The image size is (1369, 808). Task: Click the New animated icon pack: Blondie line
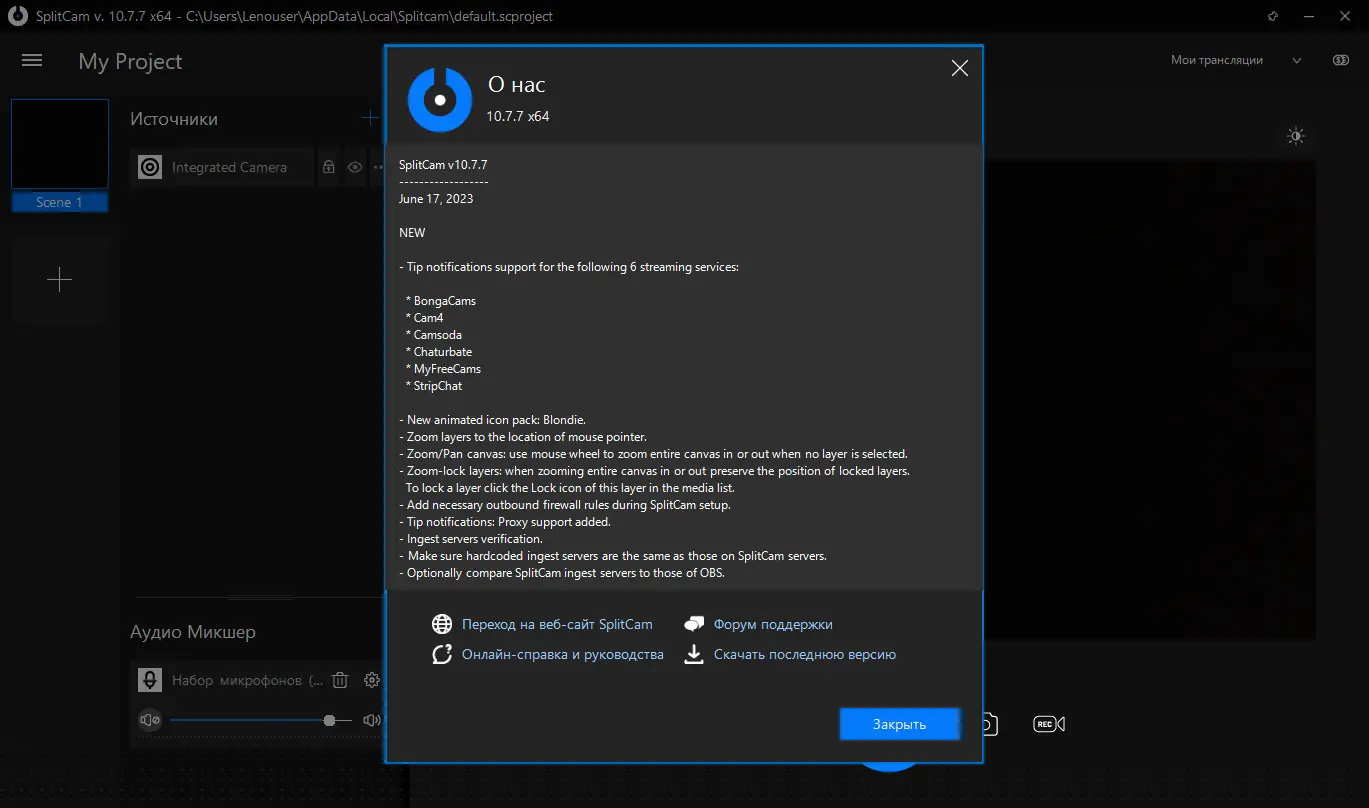pos(492,420)
